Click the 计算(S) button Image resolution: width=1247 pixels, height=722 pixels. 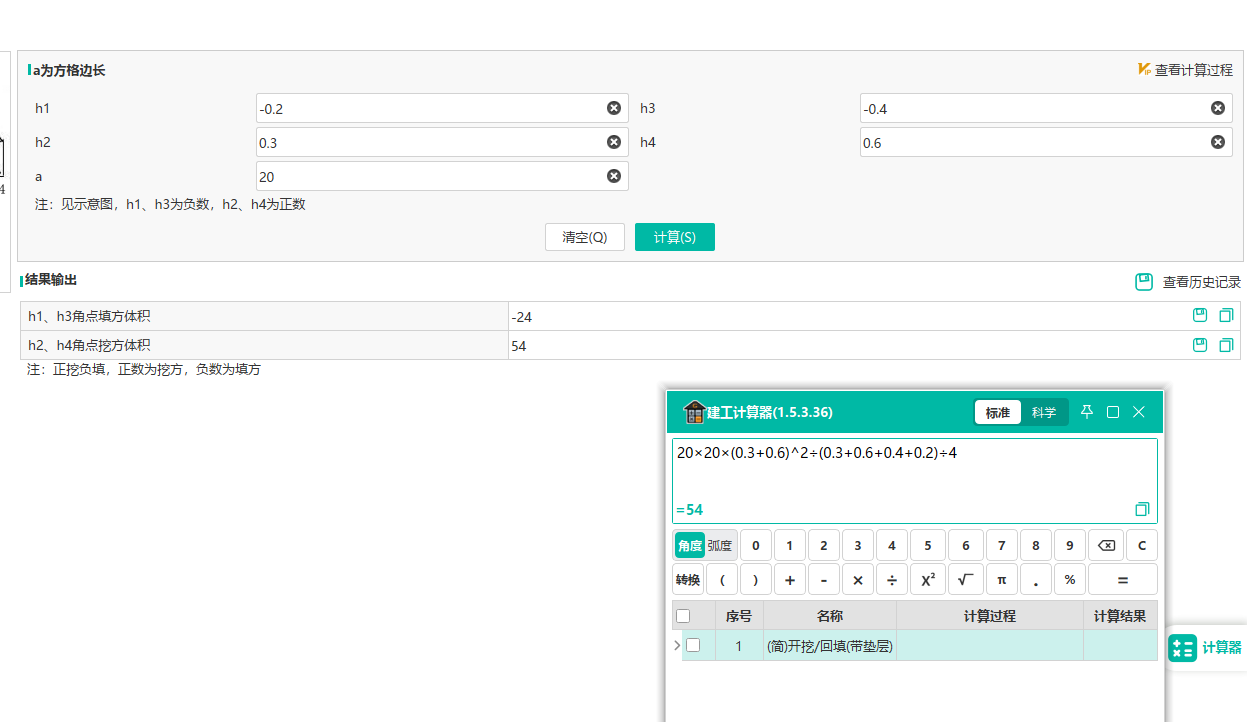coord(675,237)
